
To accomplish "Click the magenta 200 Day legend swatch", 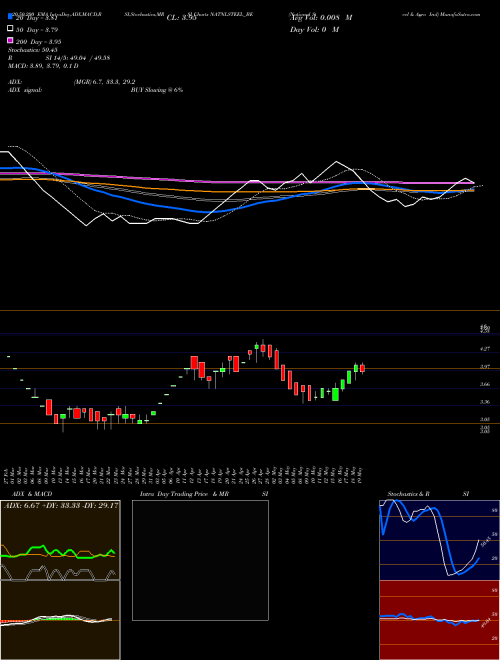I will click(10, 40).
